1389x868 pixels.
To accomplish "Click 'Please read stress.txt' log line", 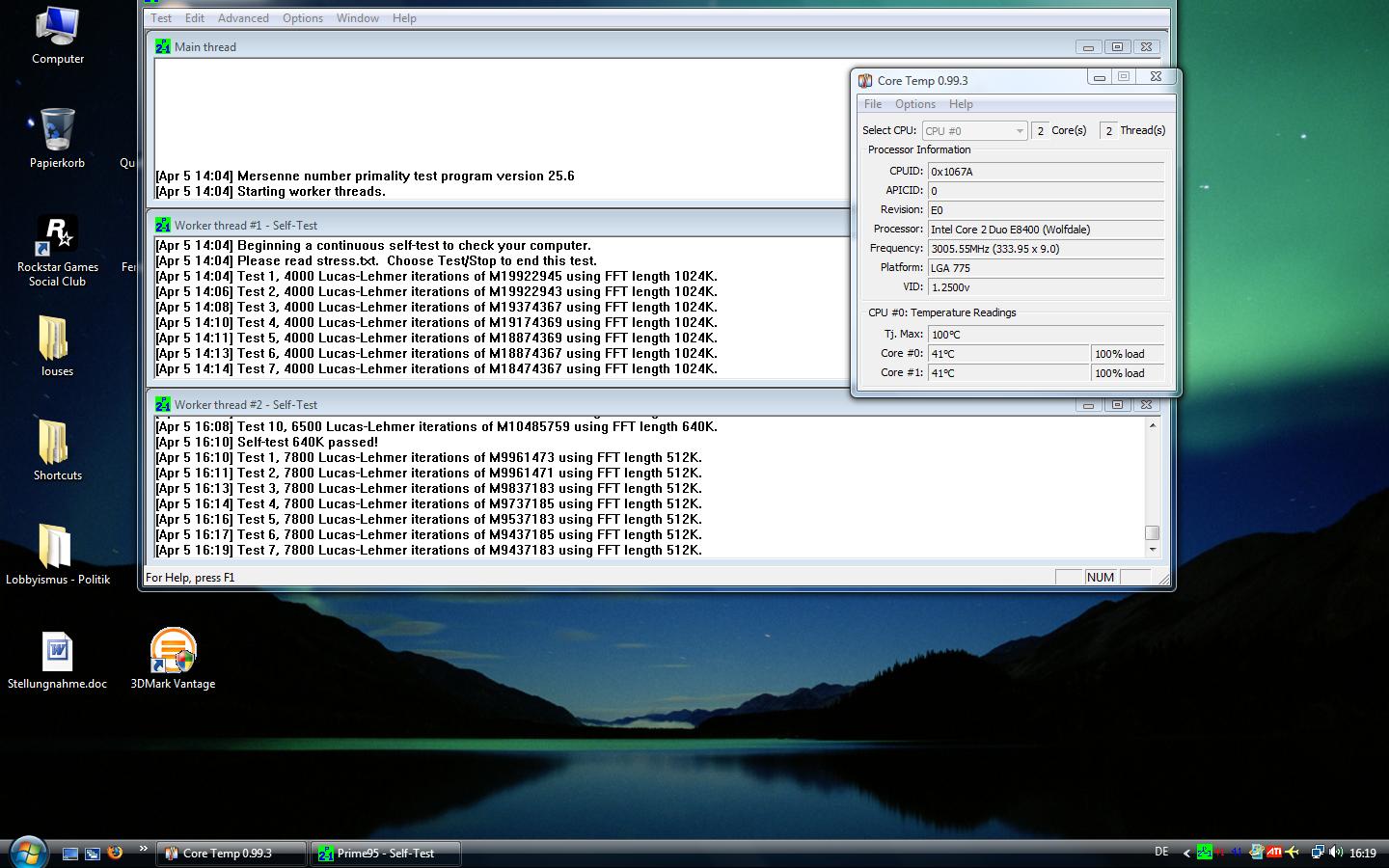I will click(x=376, y=261).
